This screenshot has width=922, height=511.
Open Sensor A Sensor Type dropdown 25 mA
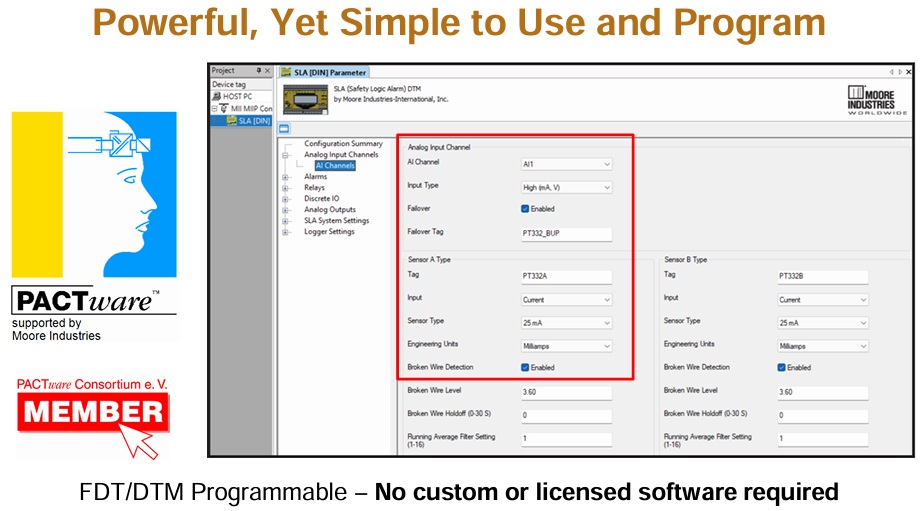coord(566,323)
